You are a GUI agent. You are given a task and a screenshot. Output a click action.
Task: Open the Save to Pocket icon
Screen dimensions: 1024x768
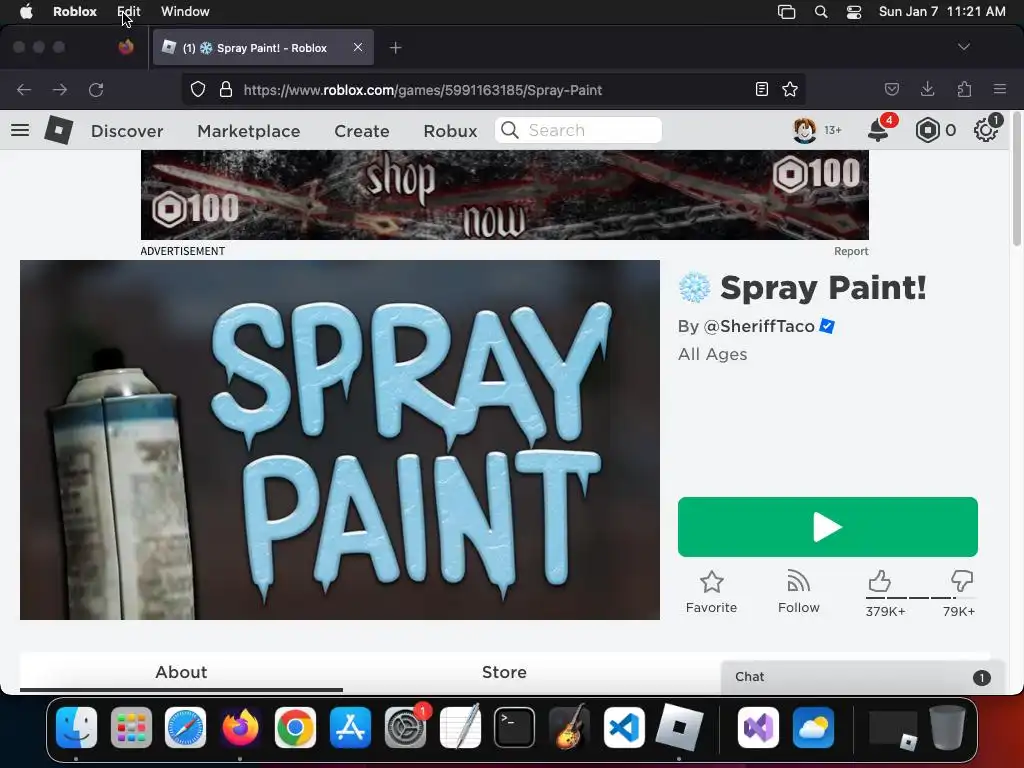point(891,89)
